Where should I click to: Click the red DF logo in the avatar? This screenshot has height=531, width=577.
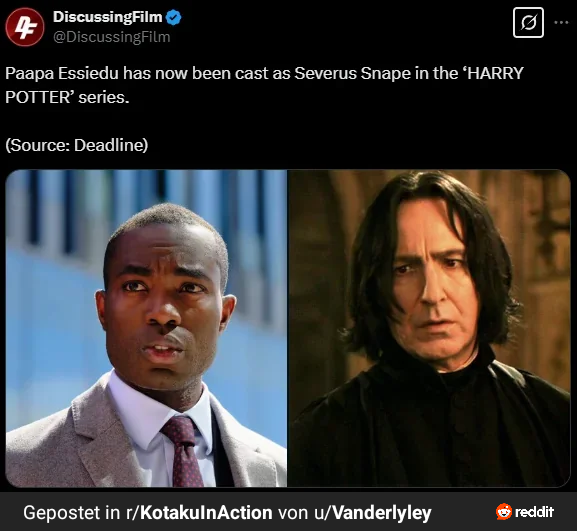click(25, 28)
